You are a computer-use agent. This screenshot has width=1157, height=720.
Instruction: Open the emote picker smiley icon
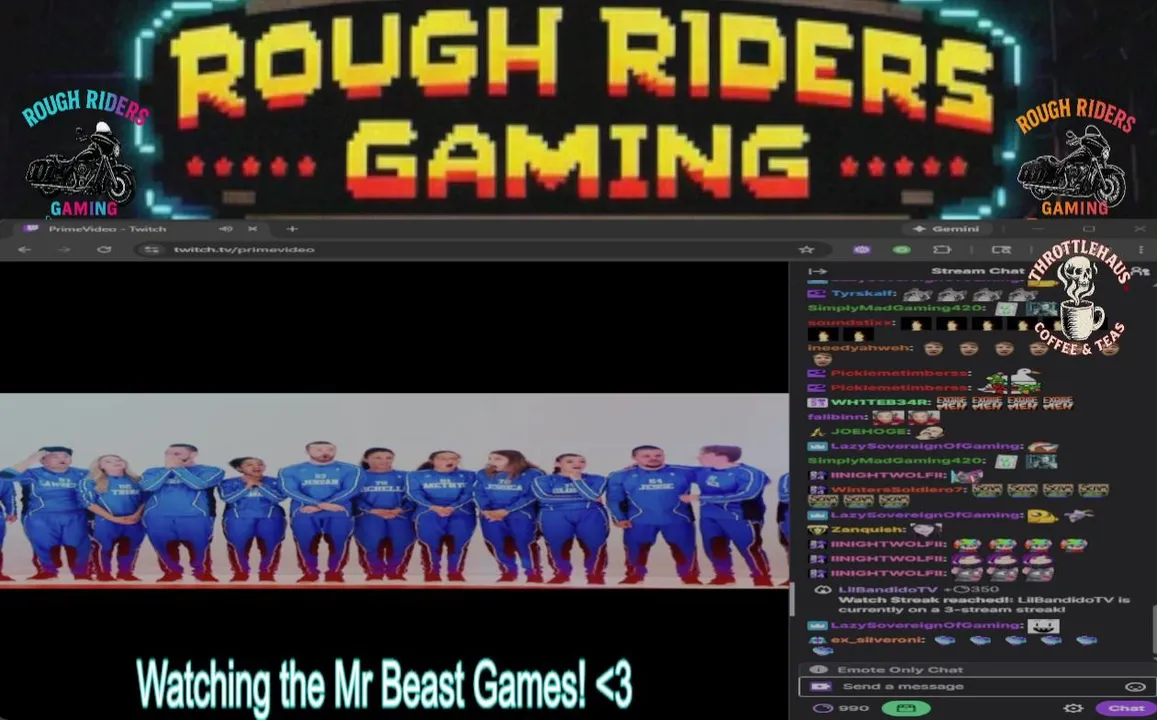[x=1135, y=687]
